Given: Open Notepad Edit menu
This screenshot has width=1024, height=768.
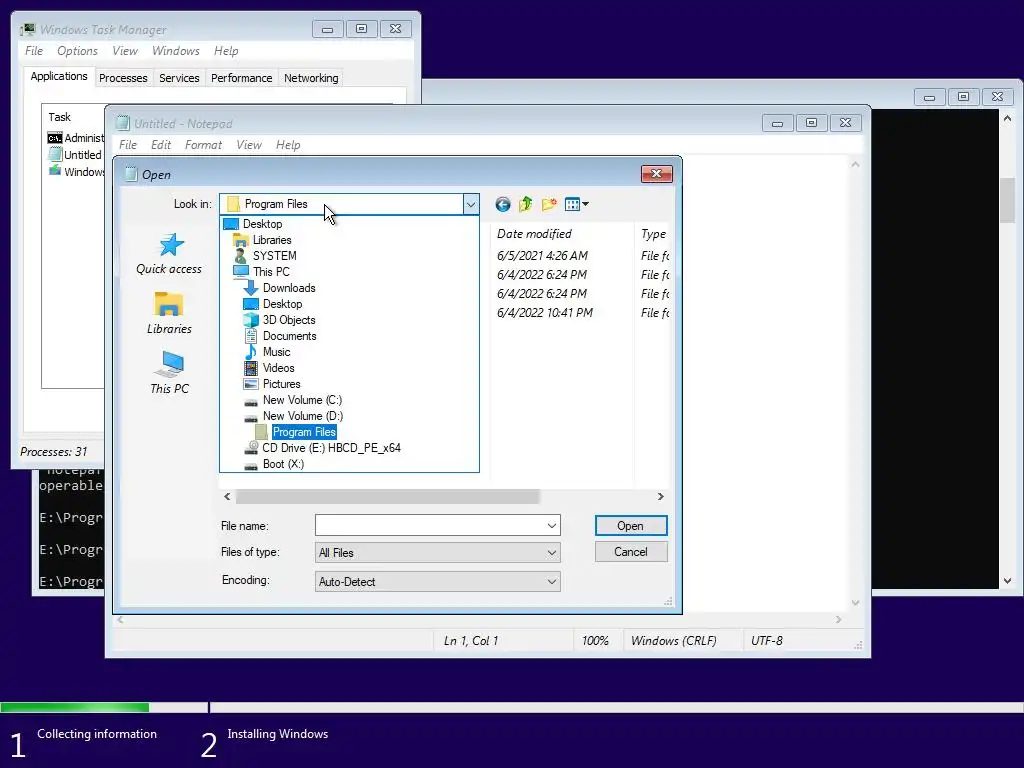Looking at the screenshot, I should click(161, 145).
